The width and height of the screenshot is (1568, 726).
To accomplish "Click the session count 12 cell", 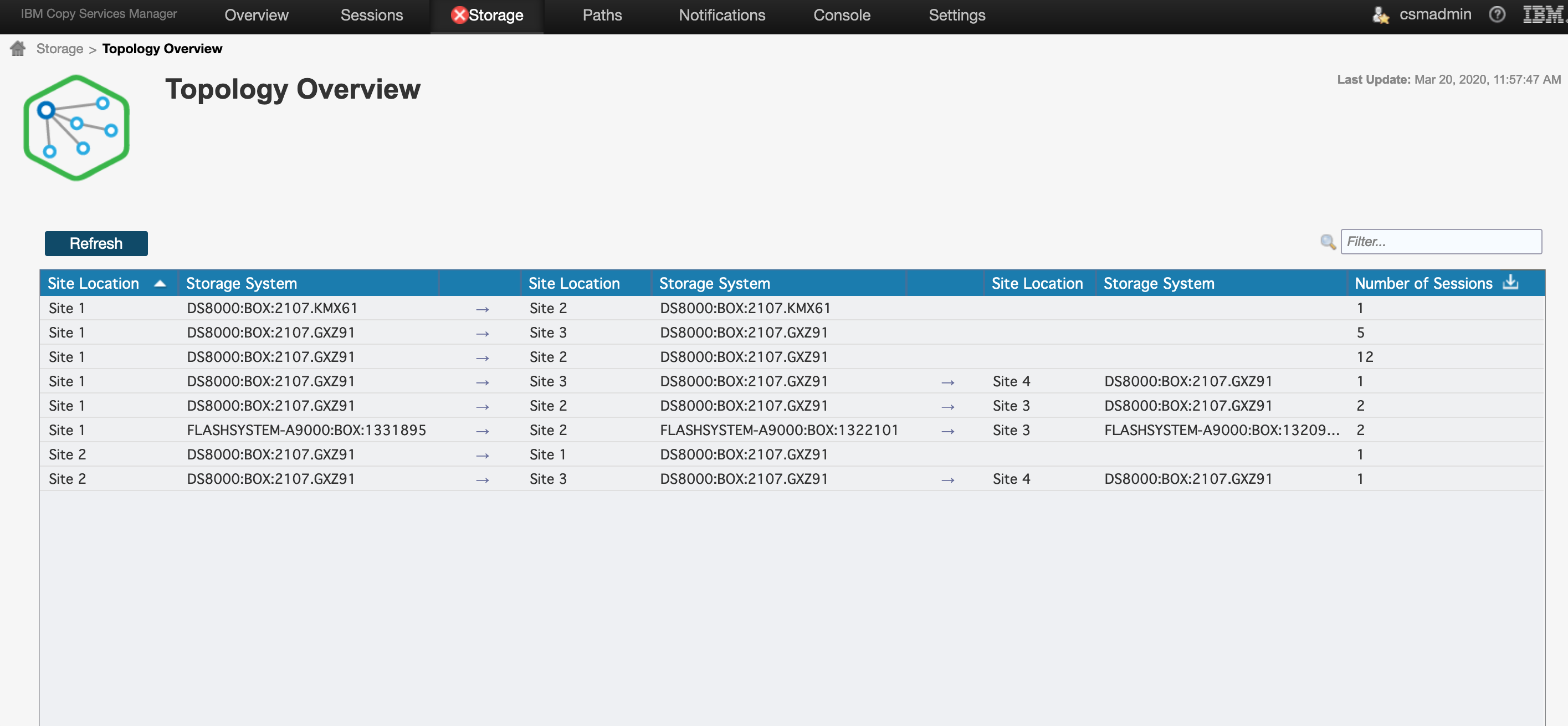I will click(x=1365, y=357).
